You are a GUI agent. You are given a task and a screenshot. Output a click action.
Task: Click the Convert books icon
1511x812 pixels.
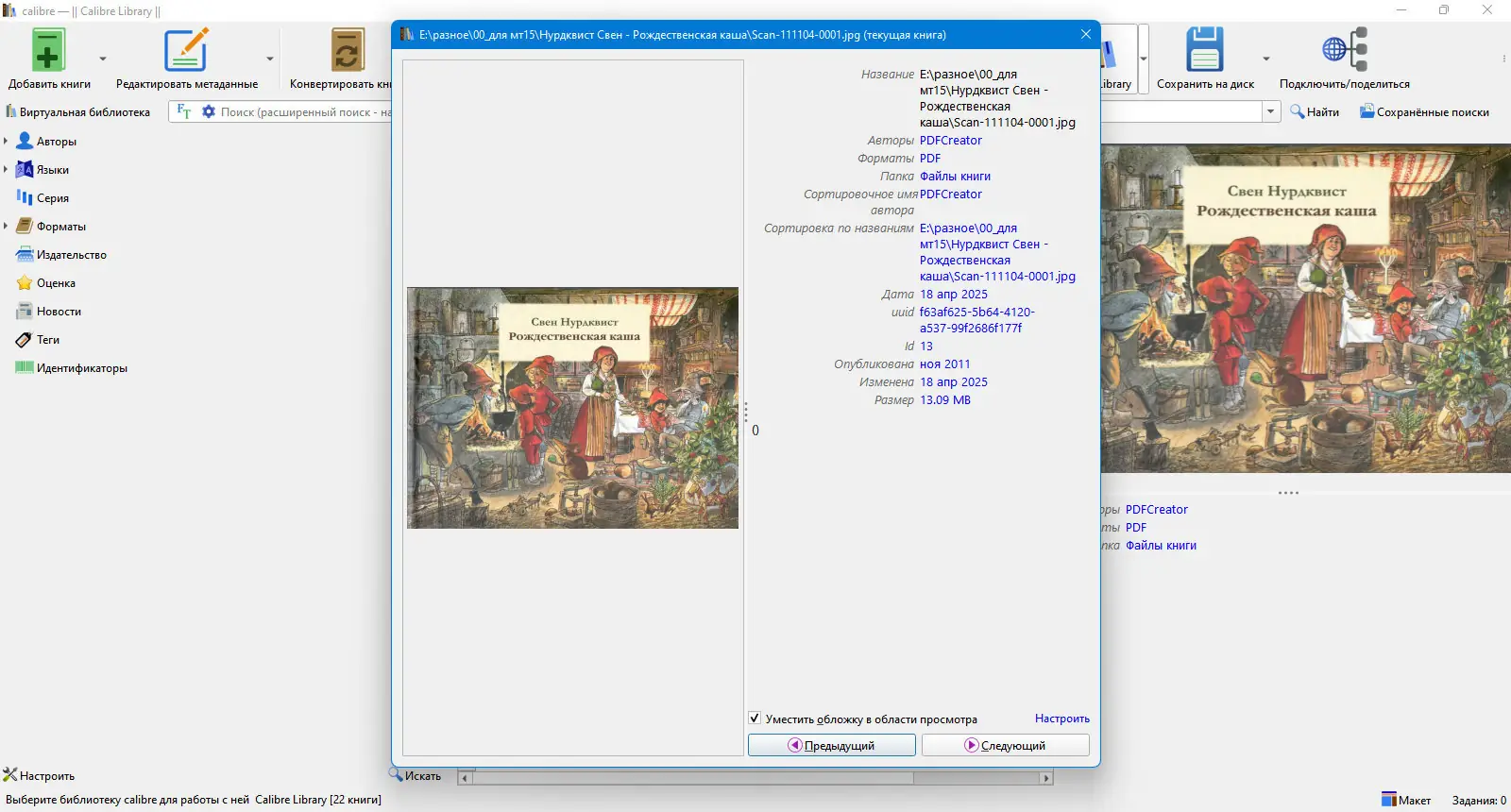pos(347,51)
